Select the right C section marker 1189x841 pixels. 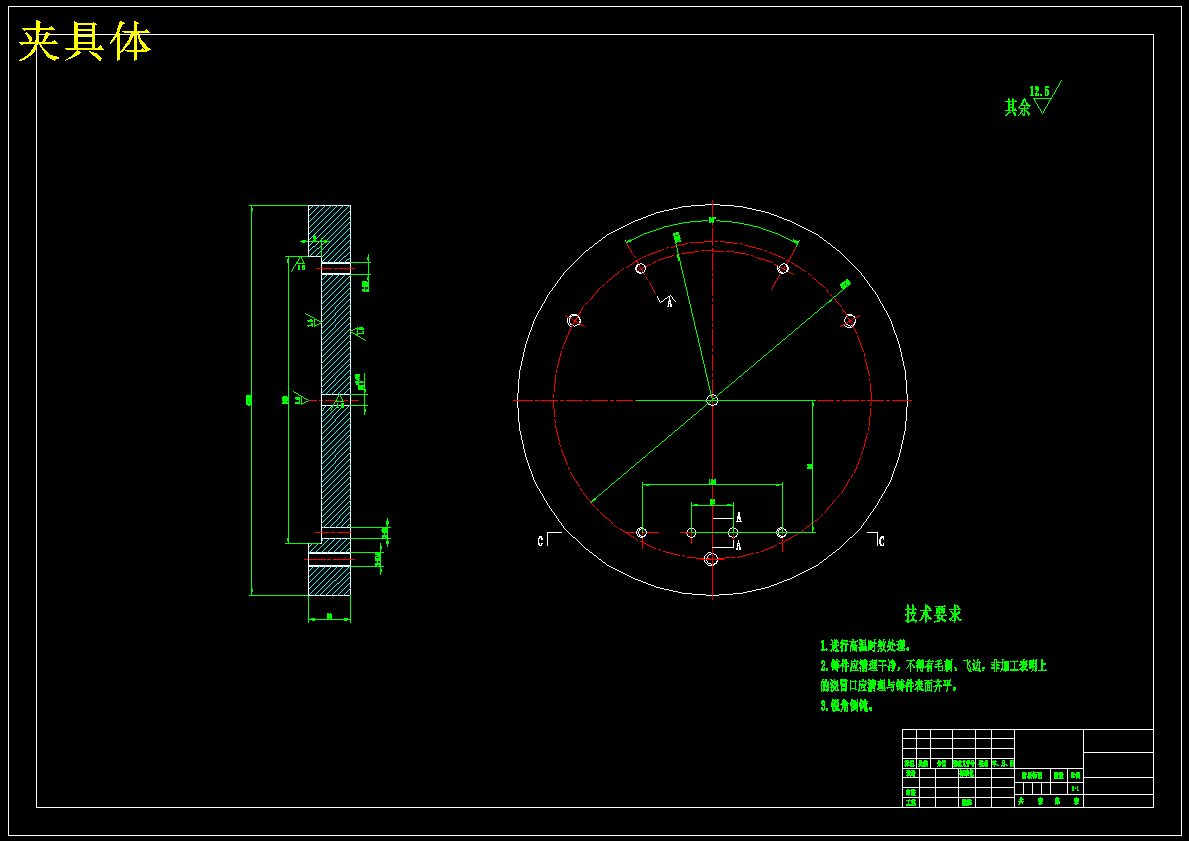(876, 540)
